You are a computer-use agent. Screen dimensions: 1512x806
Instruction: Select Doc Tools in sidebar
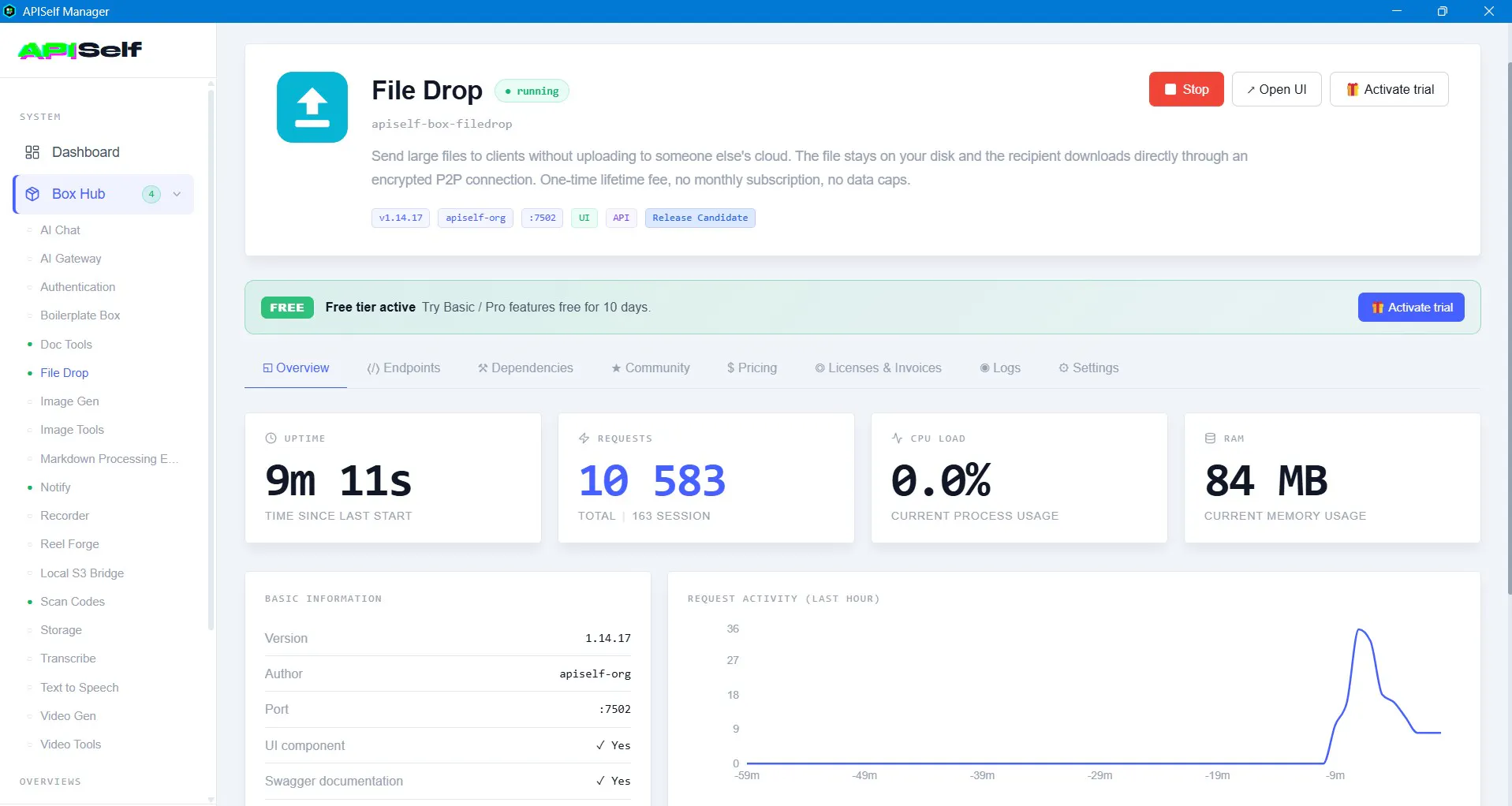(66, 345)
